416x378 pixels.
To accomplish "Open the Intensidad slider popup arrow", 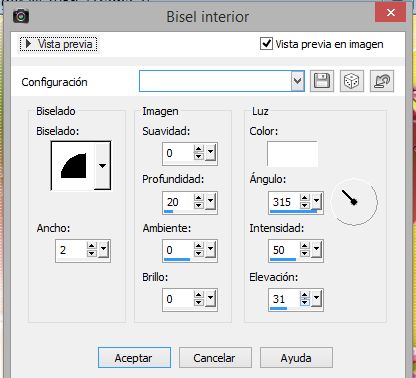I will pyautogui.click(x=316, y=249).
